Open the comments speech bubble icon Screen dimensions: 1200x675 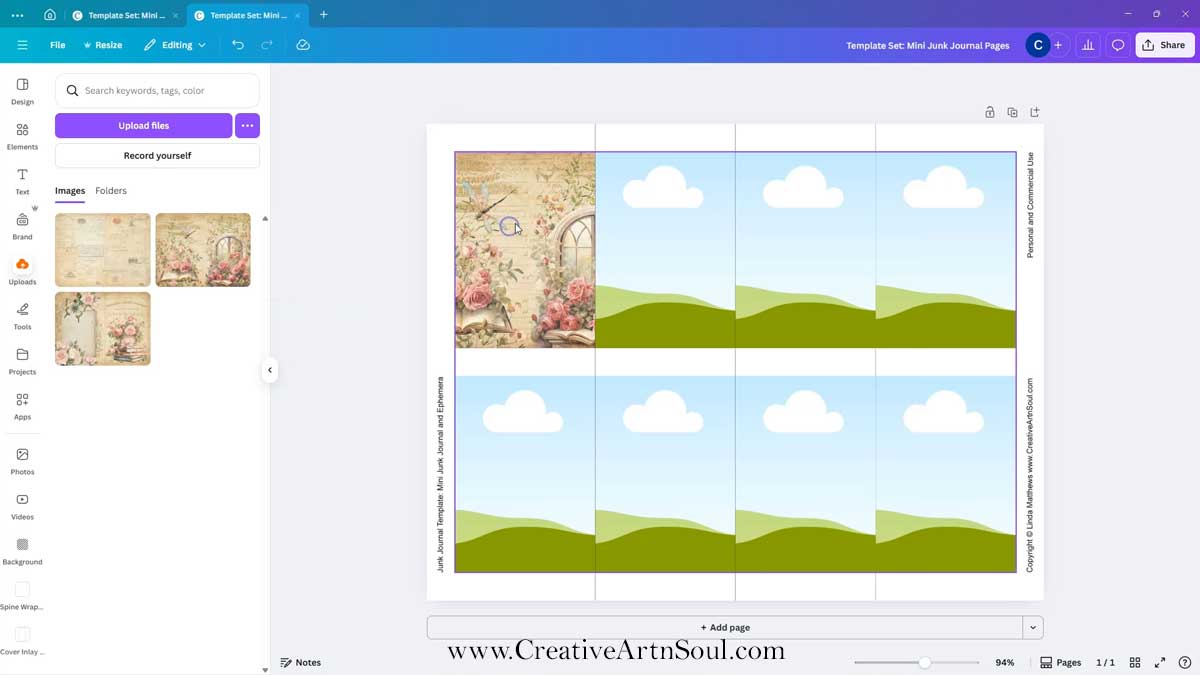coord(1118,45)
